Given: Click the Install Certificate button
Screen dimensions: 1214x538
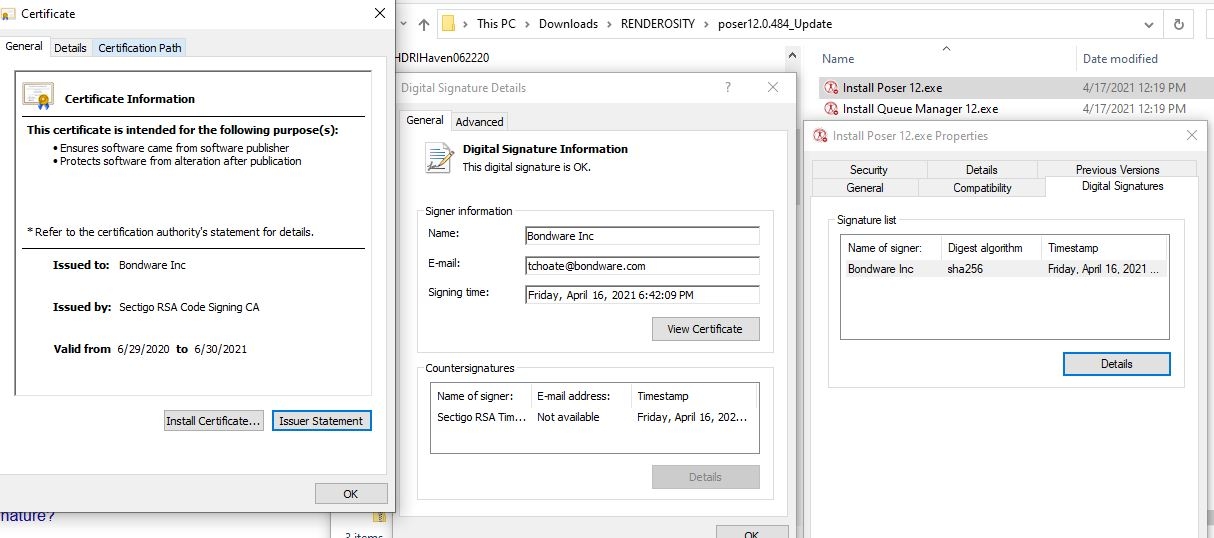Looking at the screenshot, I should [213, 421].
